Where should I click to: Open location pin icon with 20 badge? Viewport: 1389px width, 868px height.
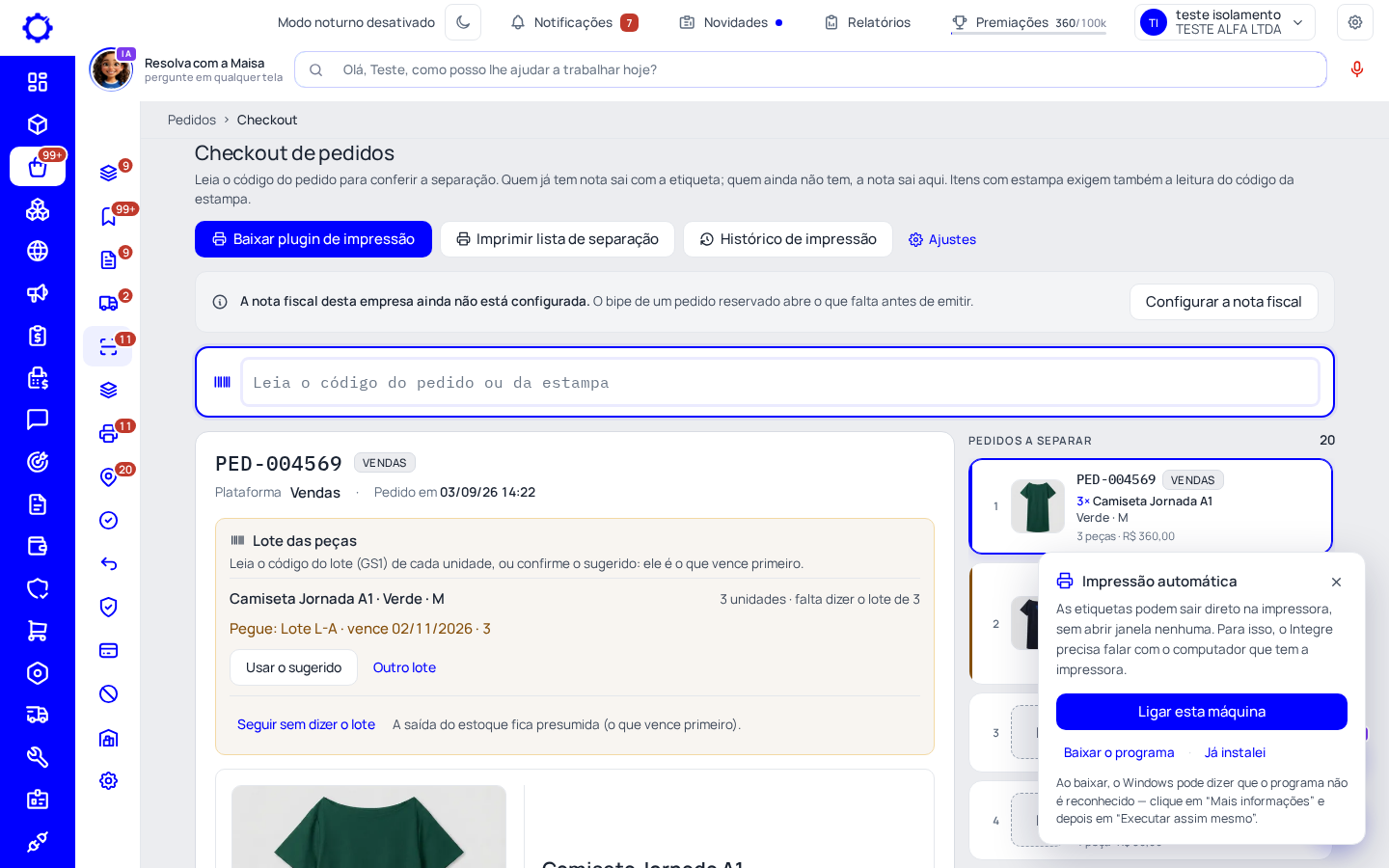tap(109, 476)
